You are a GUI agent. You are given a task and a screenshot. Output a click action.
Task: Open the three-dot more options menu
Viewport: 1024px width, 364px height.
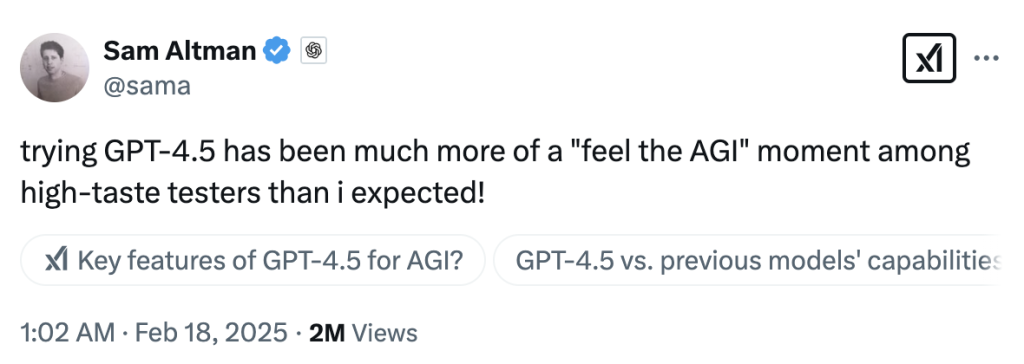(x=986, y=58)
